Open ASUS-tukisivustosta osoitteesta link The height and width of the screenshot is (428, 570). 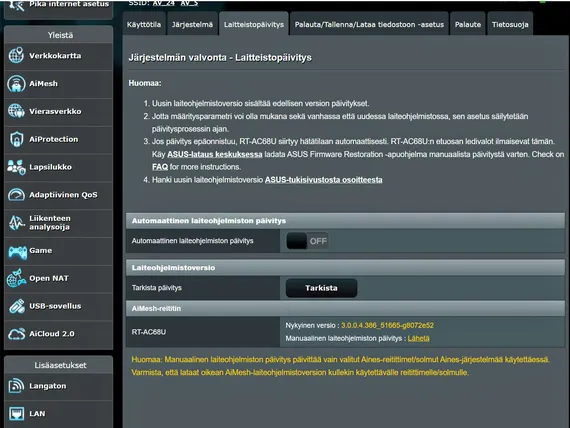click(x=324, y=180)
